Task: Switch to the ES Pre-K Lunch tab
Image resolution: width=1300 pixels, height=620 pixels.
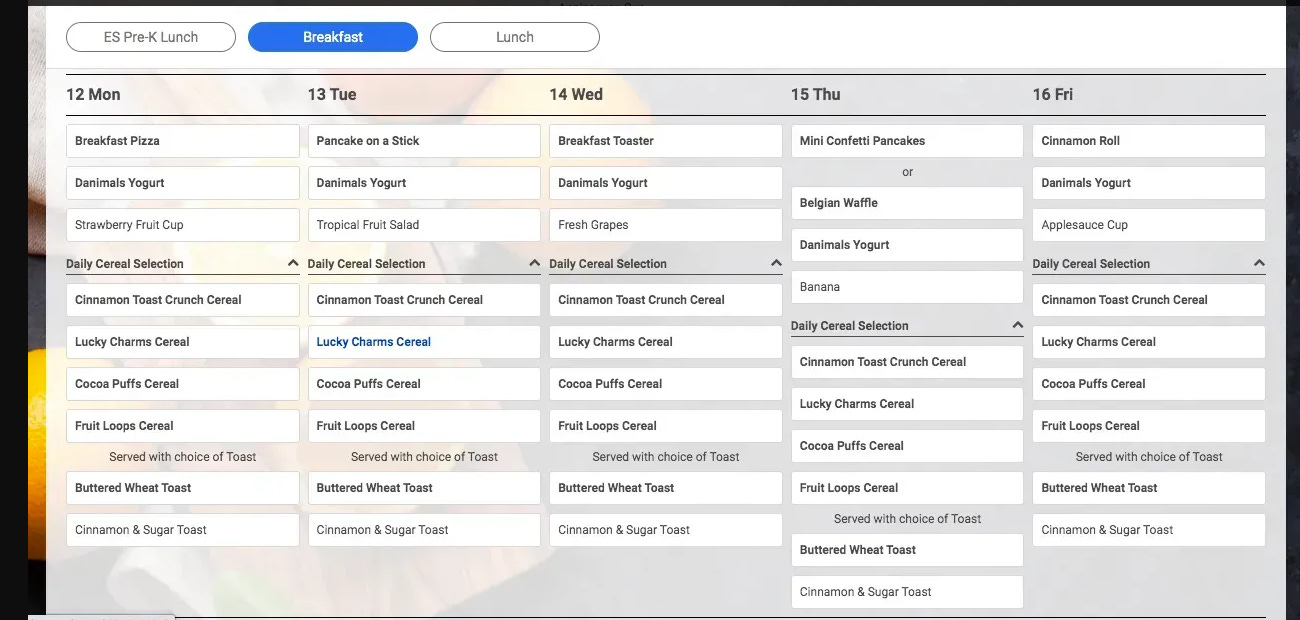Action: point(151,37)
